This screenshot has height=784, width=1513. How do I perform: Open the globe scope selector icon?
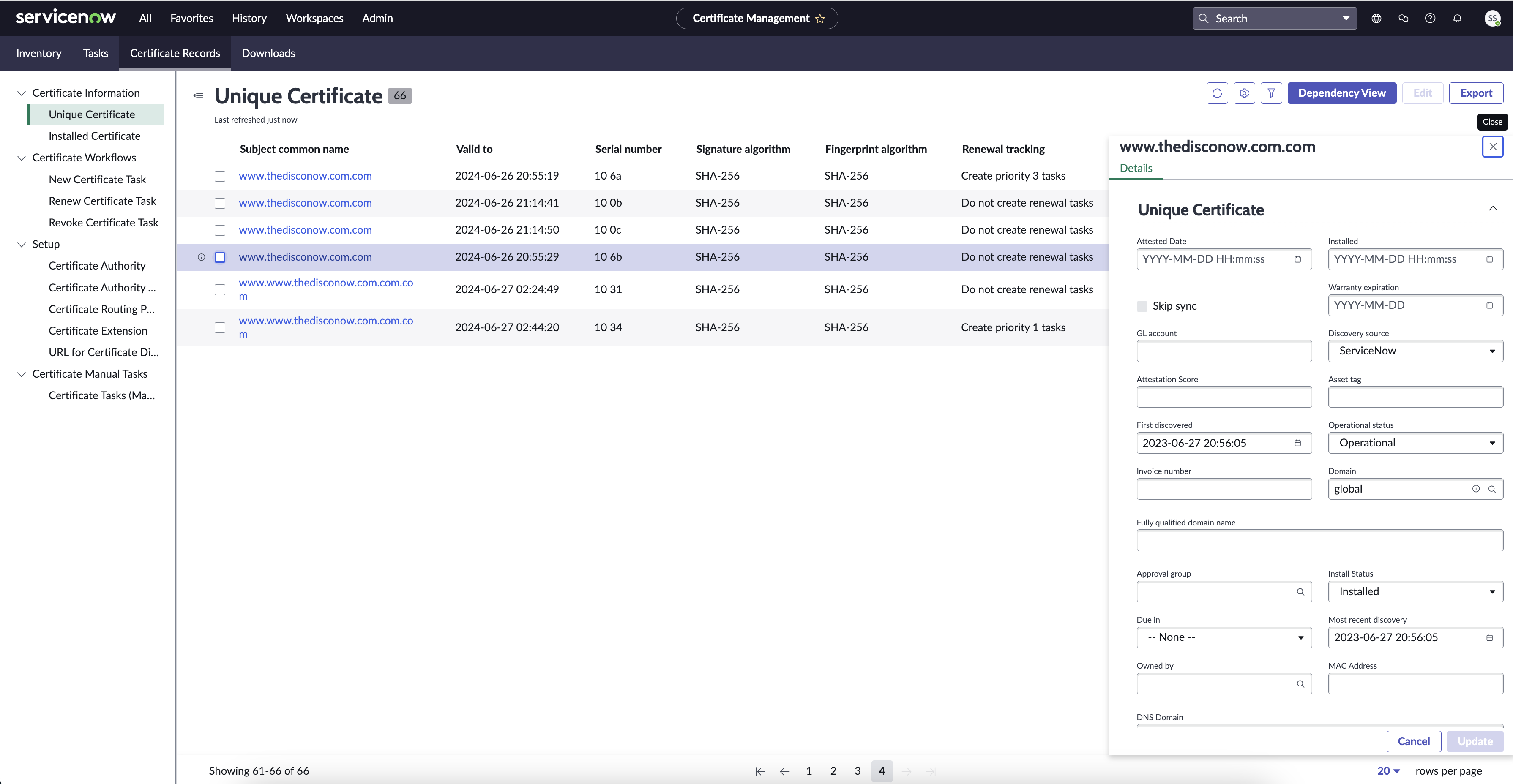tap(1376, 18)
